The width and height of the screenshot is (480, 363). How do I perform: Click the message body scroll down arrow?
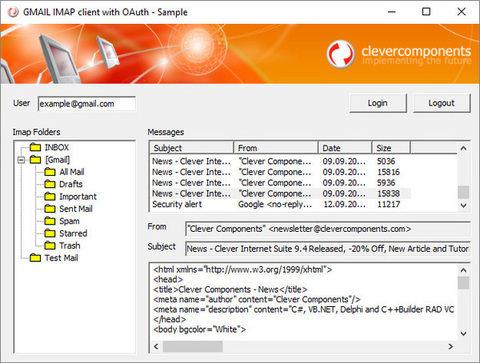tap(463, 333)
